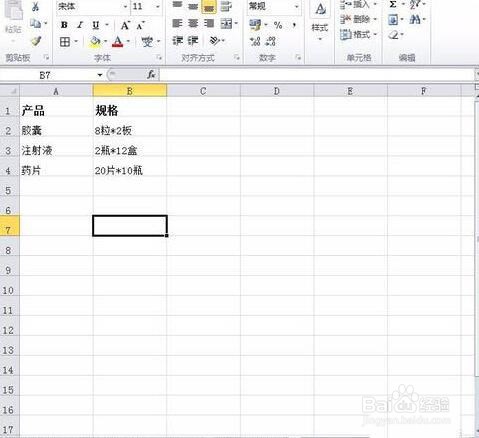Click the Copy icon in clipboard group

(35, 24)
